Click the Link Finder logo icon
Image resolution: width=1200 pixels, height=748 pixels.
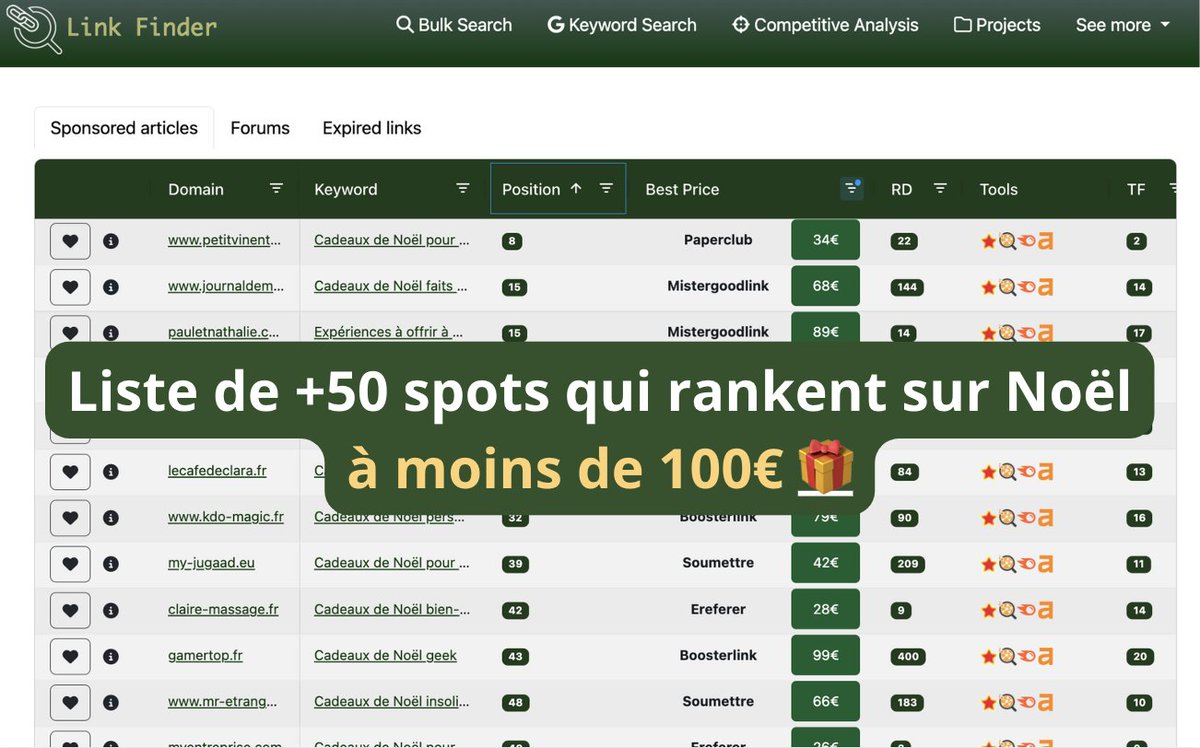32,28
